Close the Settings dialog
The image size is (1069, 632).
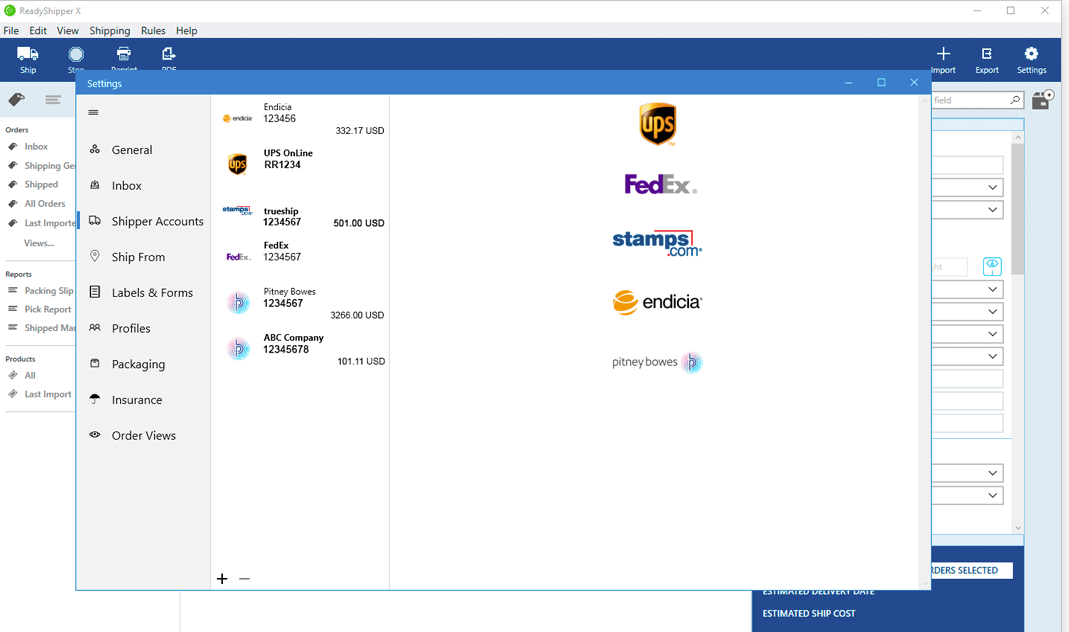[x=914, y=82]
